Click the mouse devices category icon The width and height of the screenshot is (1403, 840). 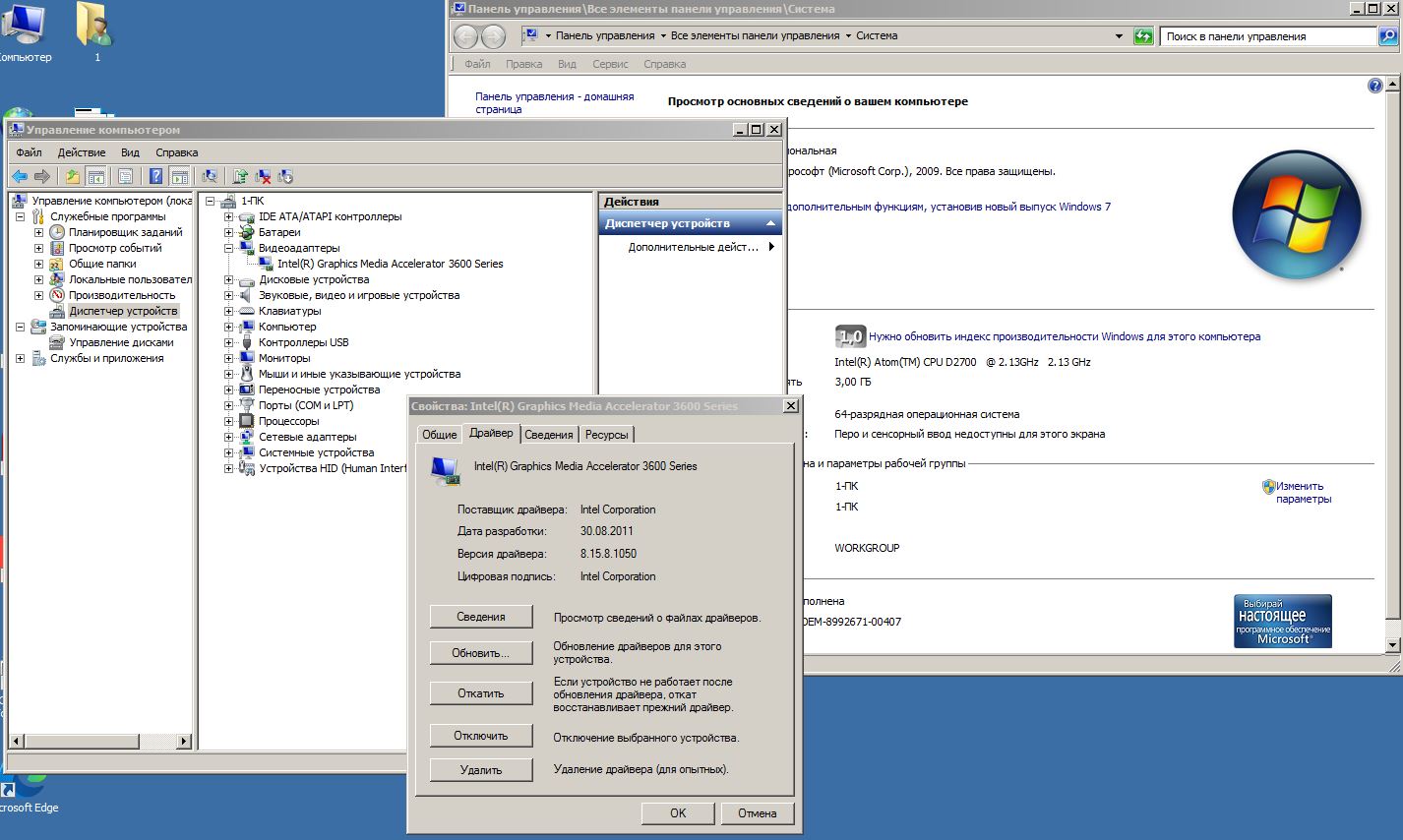(247, 374)
